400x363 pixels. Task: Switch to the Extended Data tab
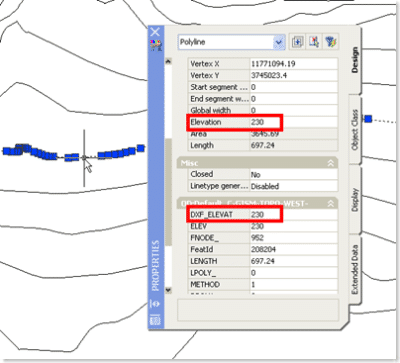pyautogui.click(x=355, y=269)
